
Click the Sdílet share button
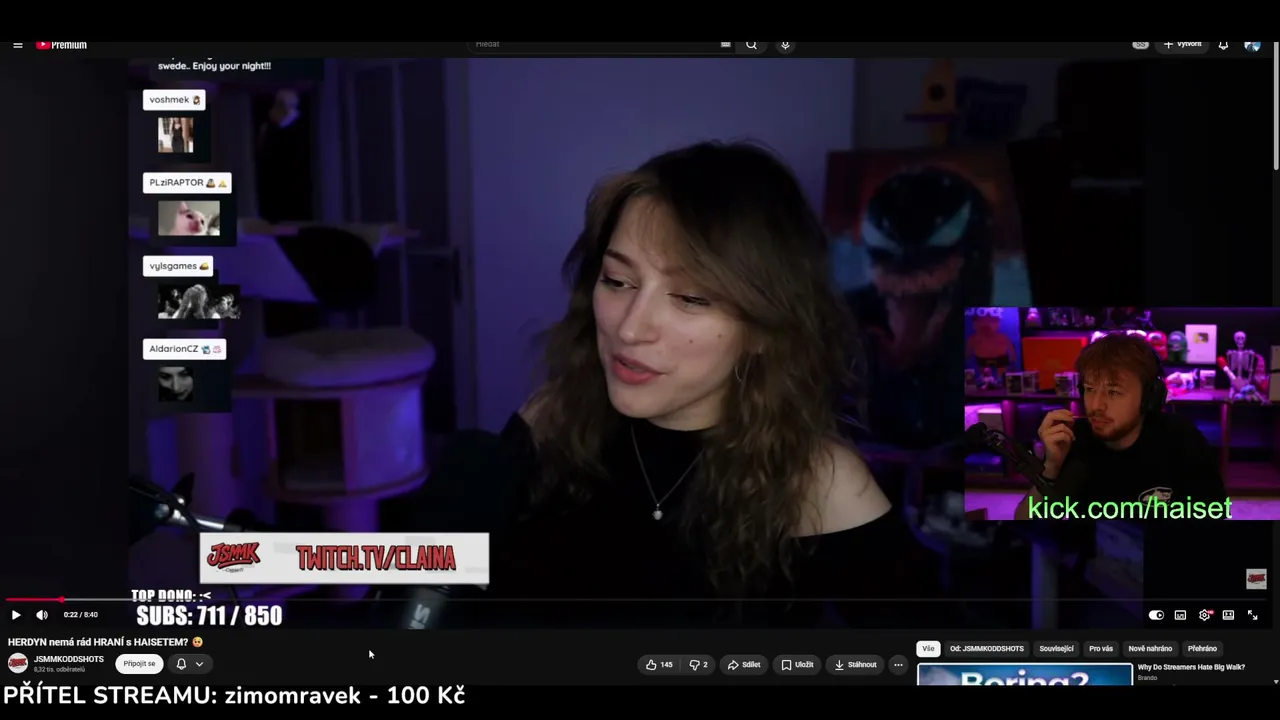(x=744, y=665)
